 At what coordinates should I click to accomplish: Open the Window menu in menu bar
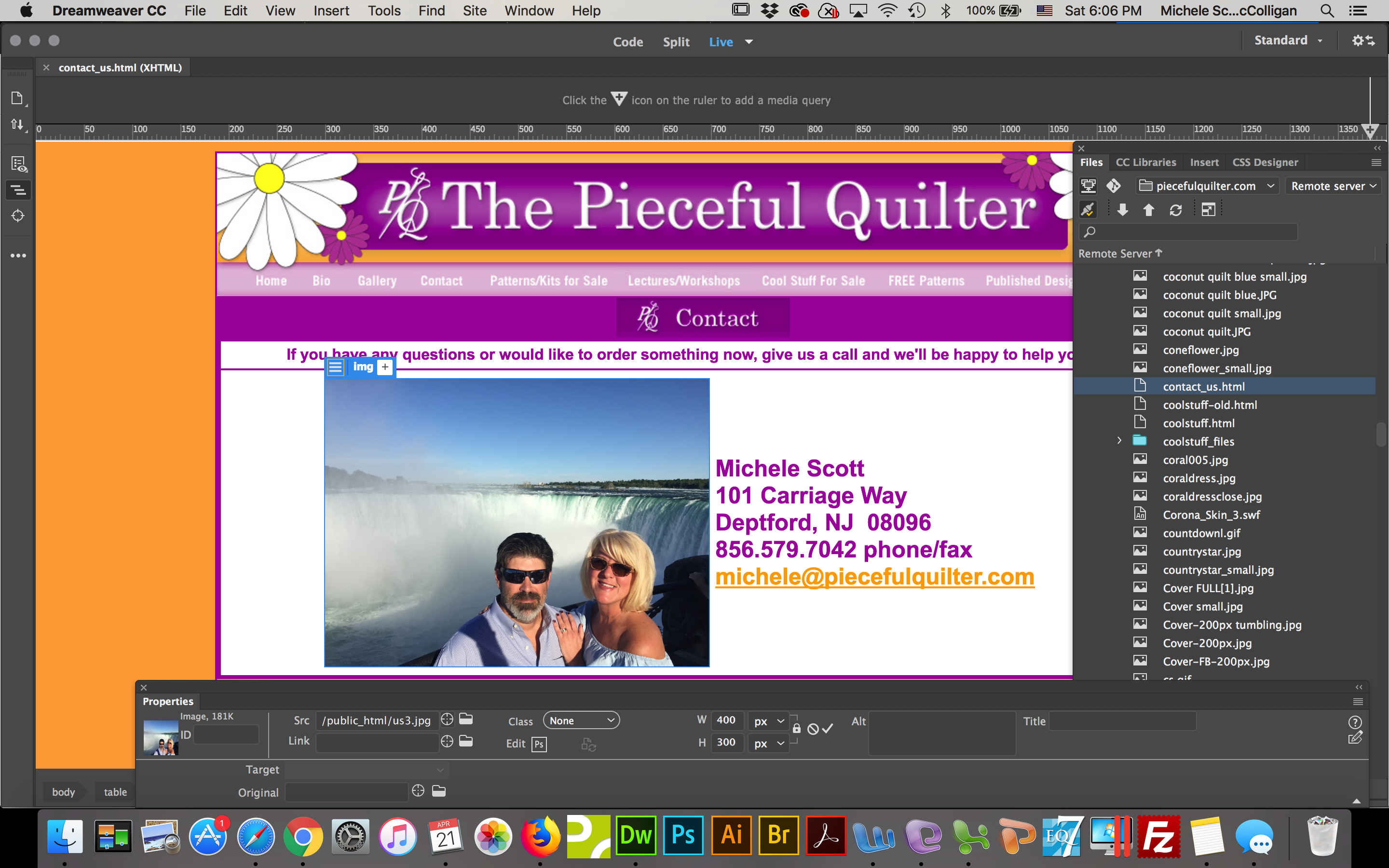(529, 10)
